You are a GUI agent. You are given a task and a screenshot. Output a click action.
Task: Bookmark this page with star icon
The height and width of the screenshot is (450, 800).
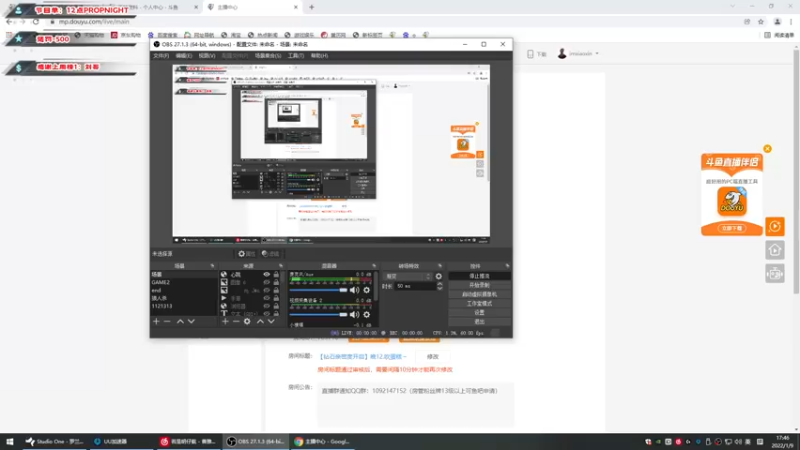(761, 21)
